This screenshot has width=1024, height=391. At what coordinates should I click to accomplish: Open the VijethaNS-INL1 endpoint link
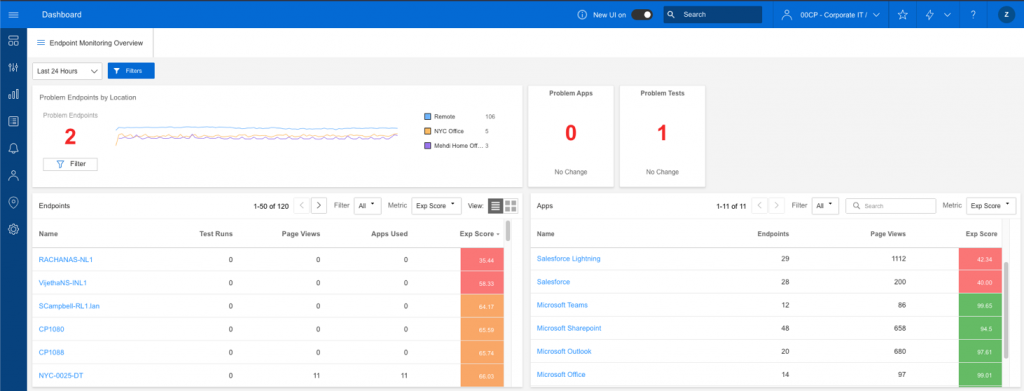pyautogui.click(x=63, y=283)
